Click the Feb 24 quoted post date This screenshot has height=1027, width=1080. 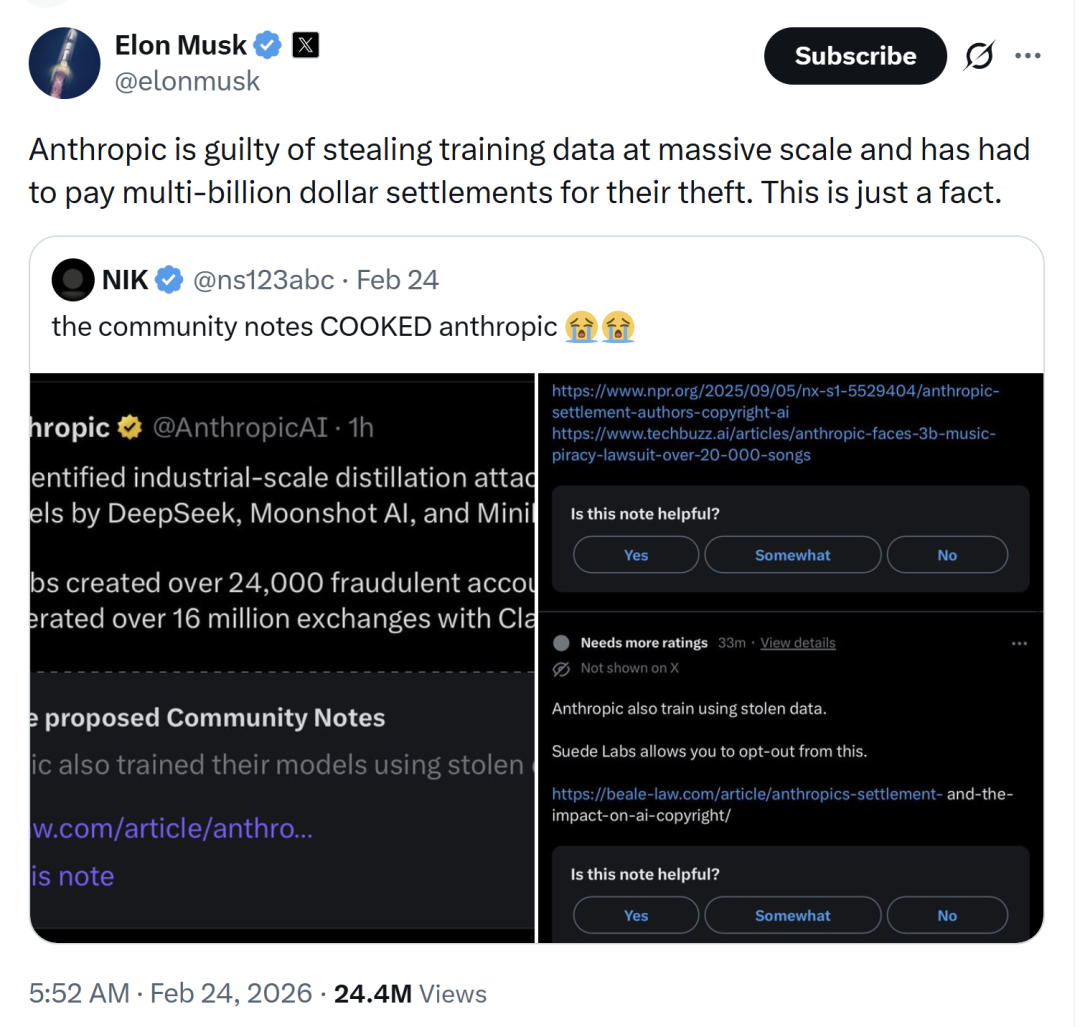click(x=397, y=280)
